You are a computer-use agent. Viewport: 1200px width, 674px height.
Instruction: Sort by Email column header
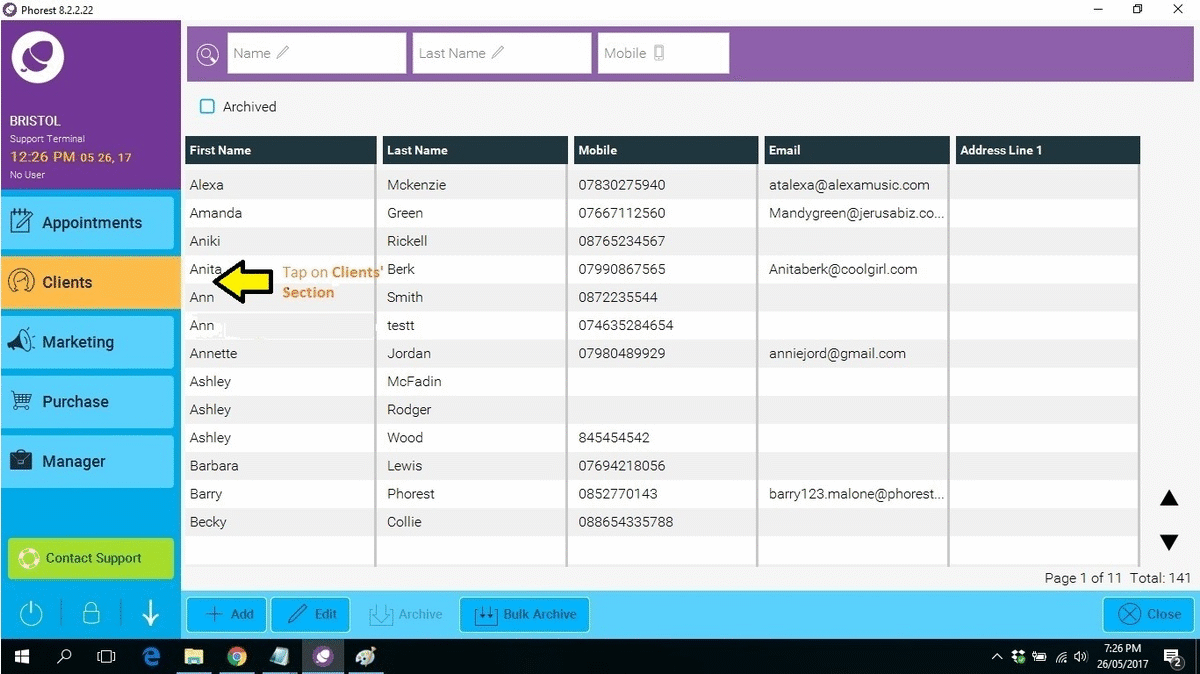(857, 150)
